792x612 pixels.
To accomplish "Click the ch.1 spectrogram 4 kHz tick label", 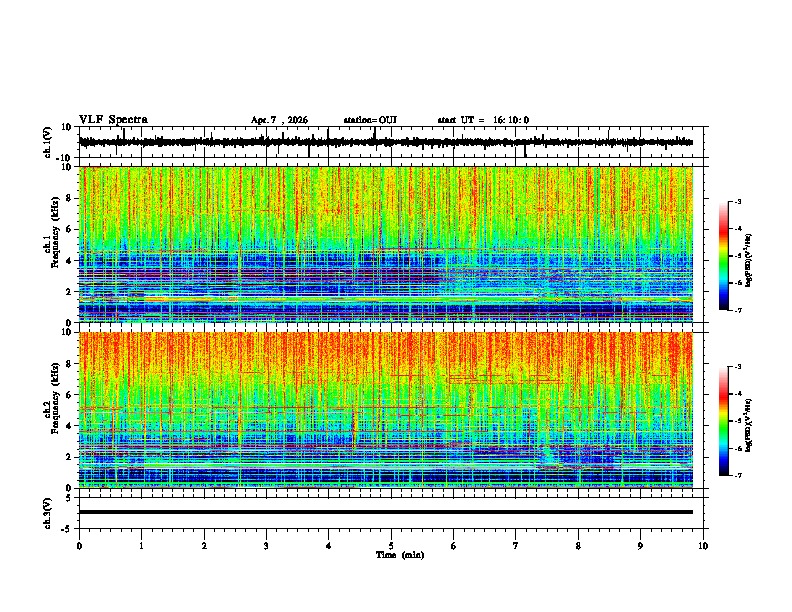I will click(x=69, y=261).
